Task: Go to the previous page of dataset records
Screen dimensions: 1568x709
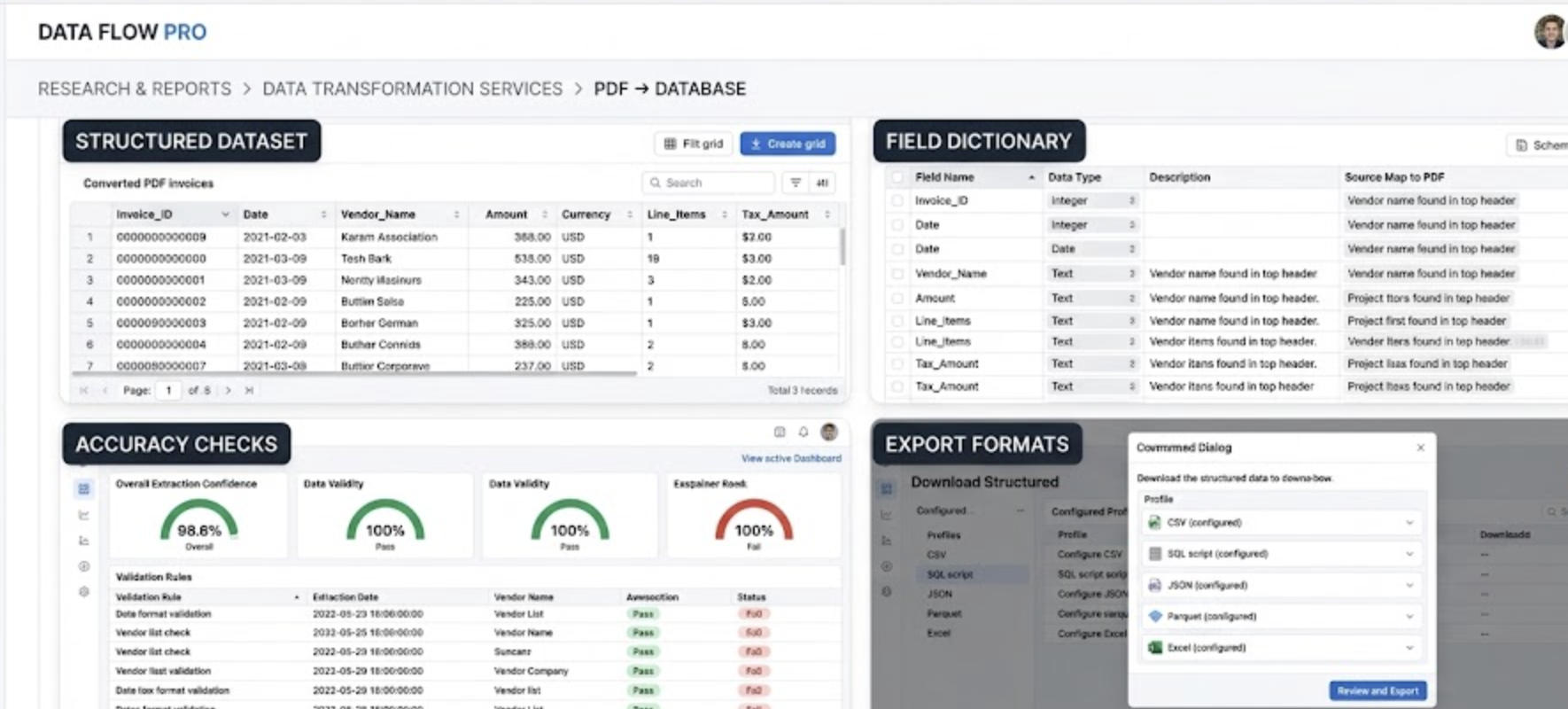Action: point(105,390)
